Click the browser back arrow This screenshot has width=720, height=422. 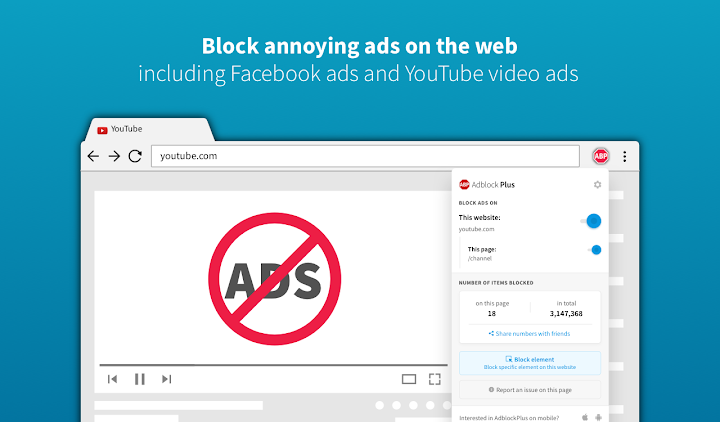tap(93, 156)
